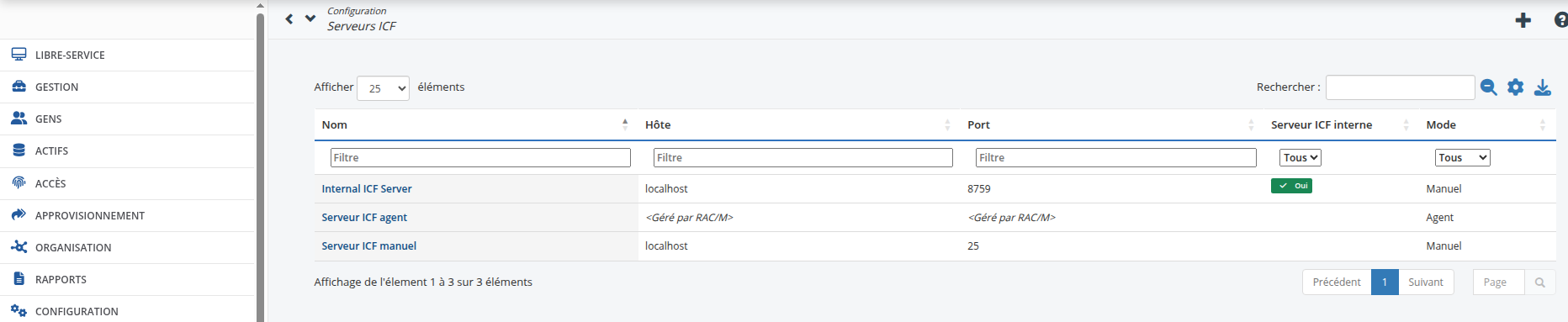1568x322 pixels.
Task: Open table settings with the gear icon
Action: coord(1515,87)
